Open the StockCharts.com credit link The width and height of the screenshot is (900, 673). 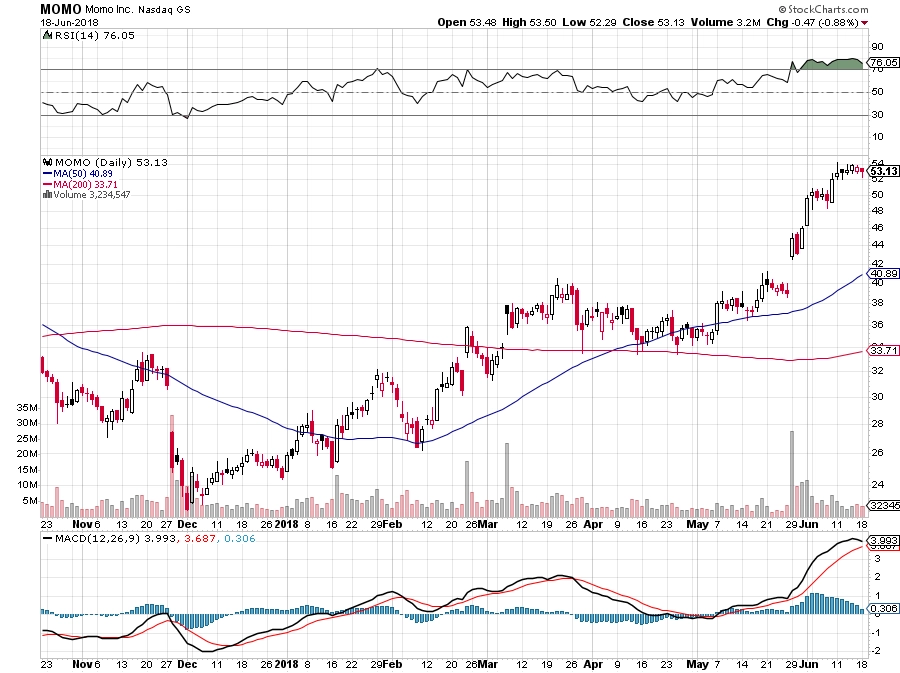tap(824, 9)
